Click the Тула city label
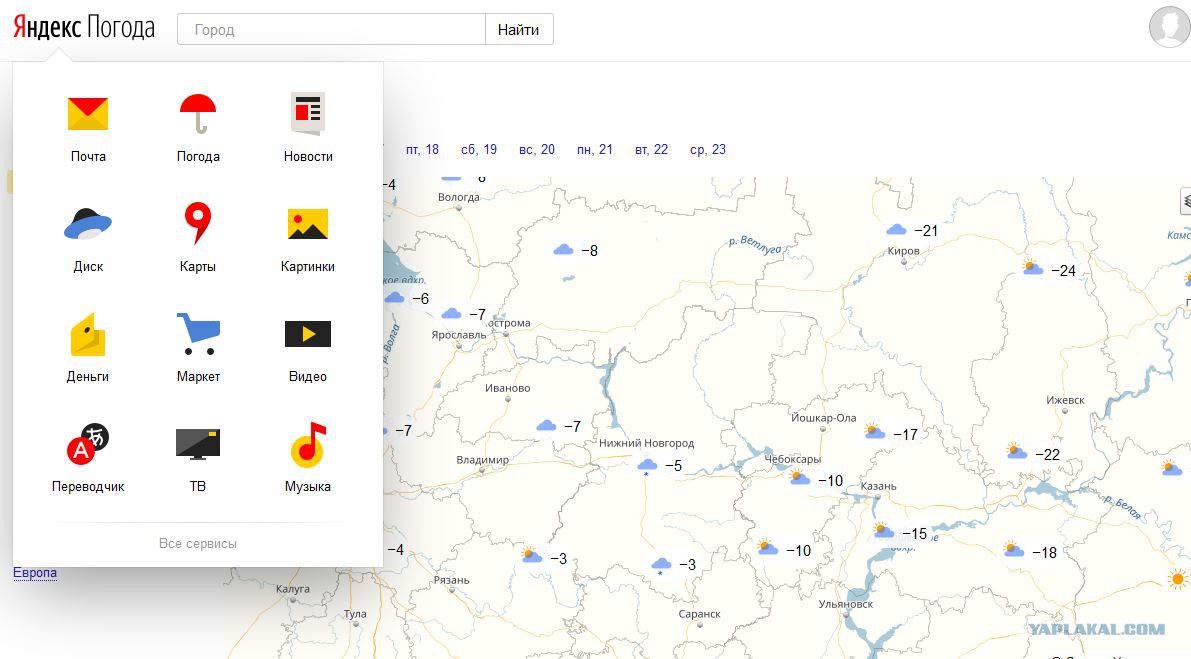 [355, 614]
